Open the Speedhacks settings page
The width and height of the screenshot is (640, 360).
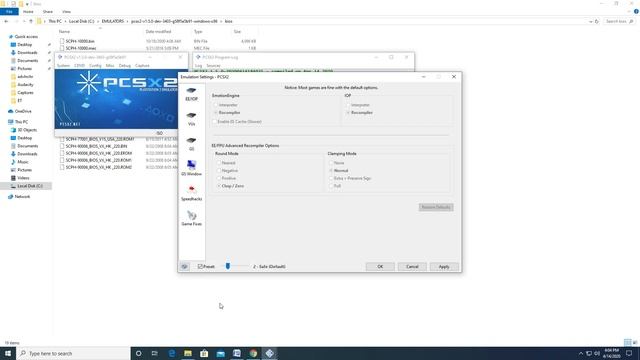[191, 193]
